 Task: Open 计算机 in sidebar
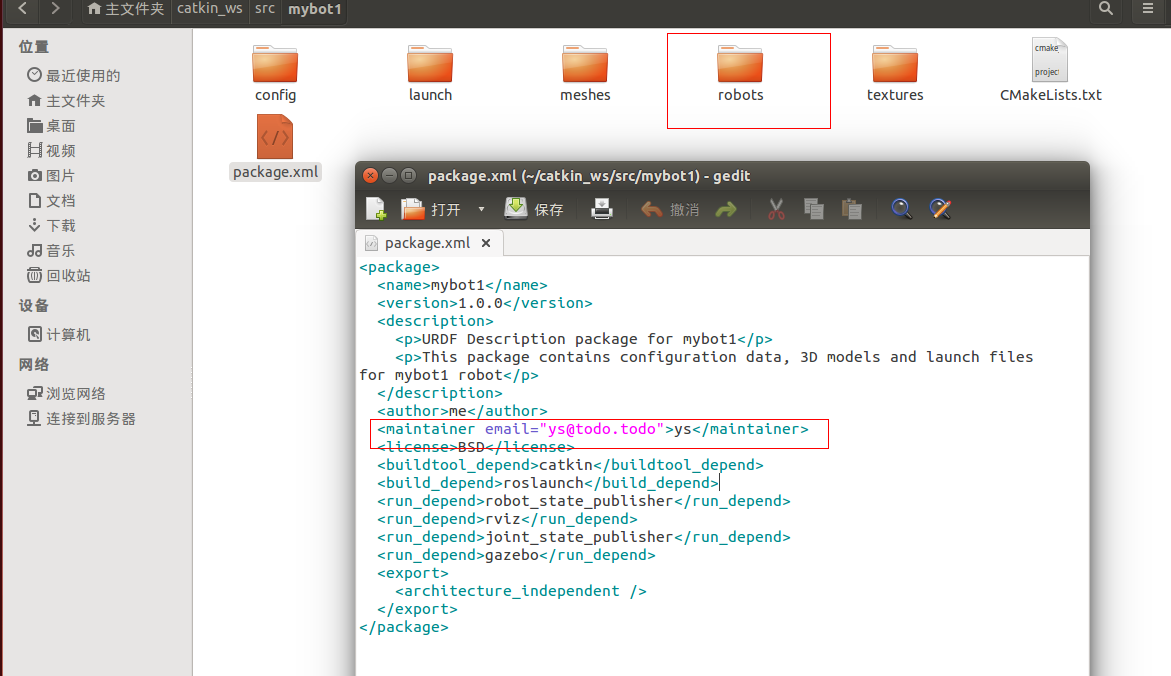[x=58, y=335]
